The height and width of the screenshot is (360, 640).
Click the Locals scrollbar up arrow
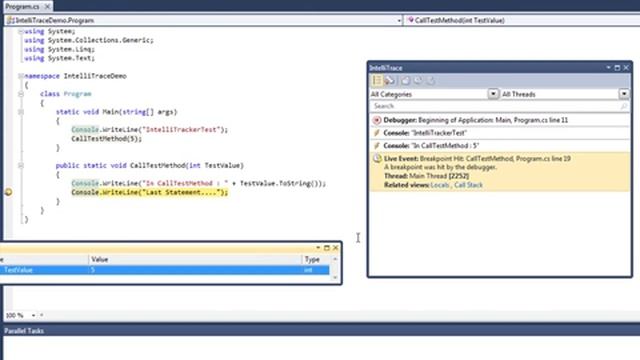pyautogui.click(x=335, y=259)
